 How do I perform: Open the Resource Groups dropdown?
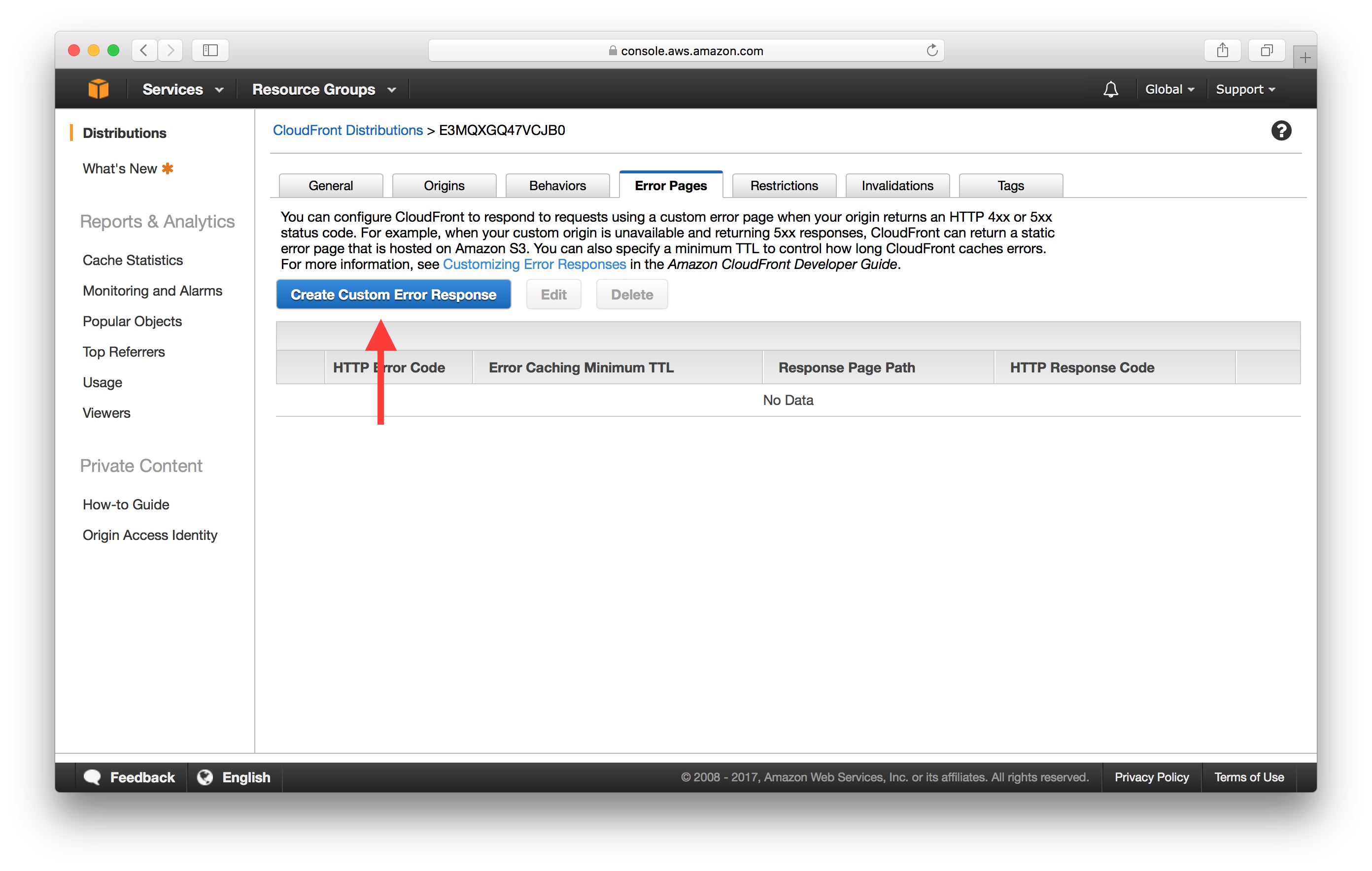point(324,90)
